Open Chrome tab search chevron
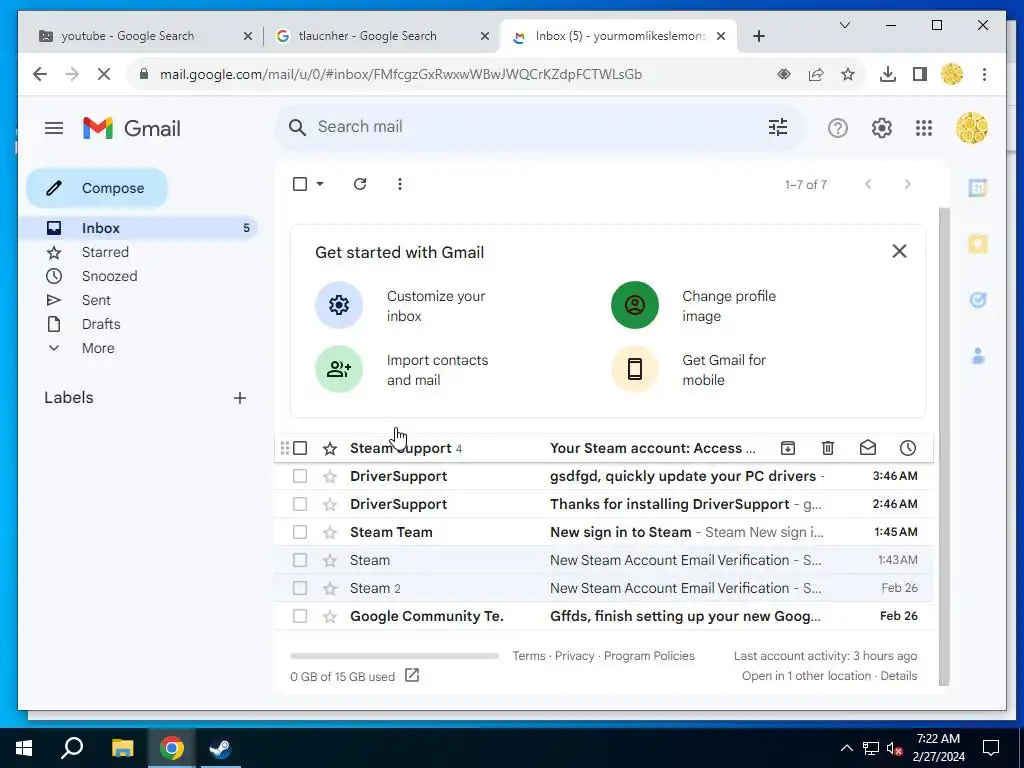The width and height of the screenshot is (1024, 768). point(844,25)
